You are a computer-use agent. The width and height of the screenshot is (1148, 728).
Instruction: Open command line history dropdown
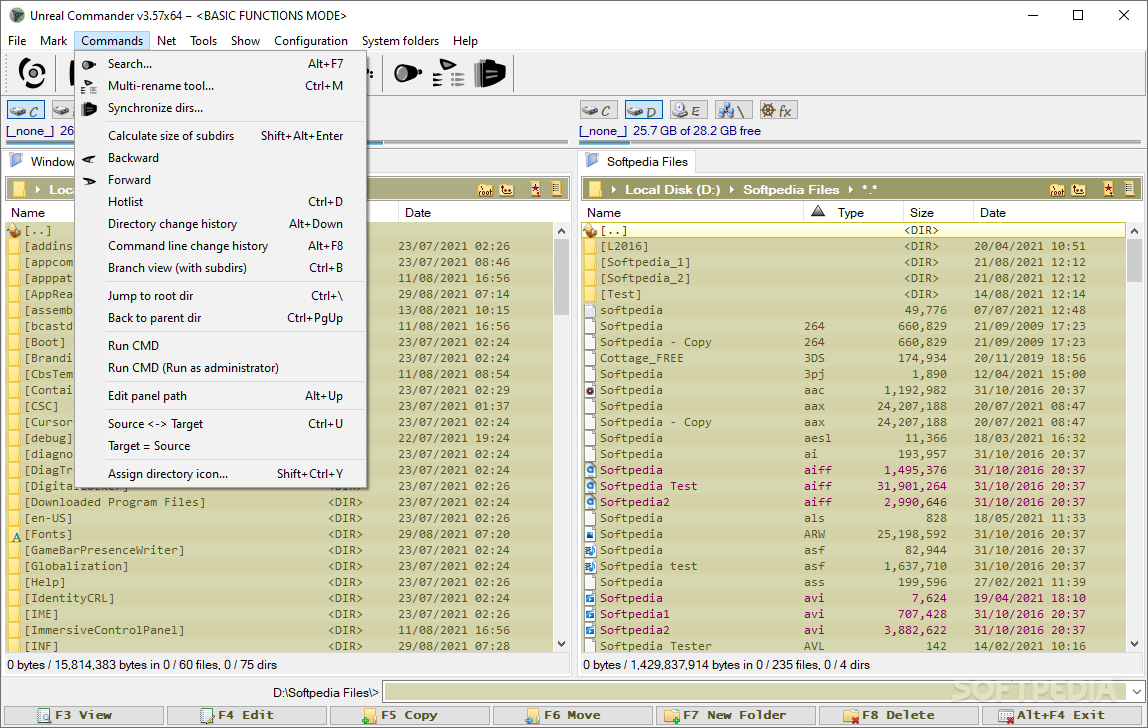point(1136,692)
